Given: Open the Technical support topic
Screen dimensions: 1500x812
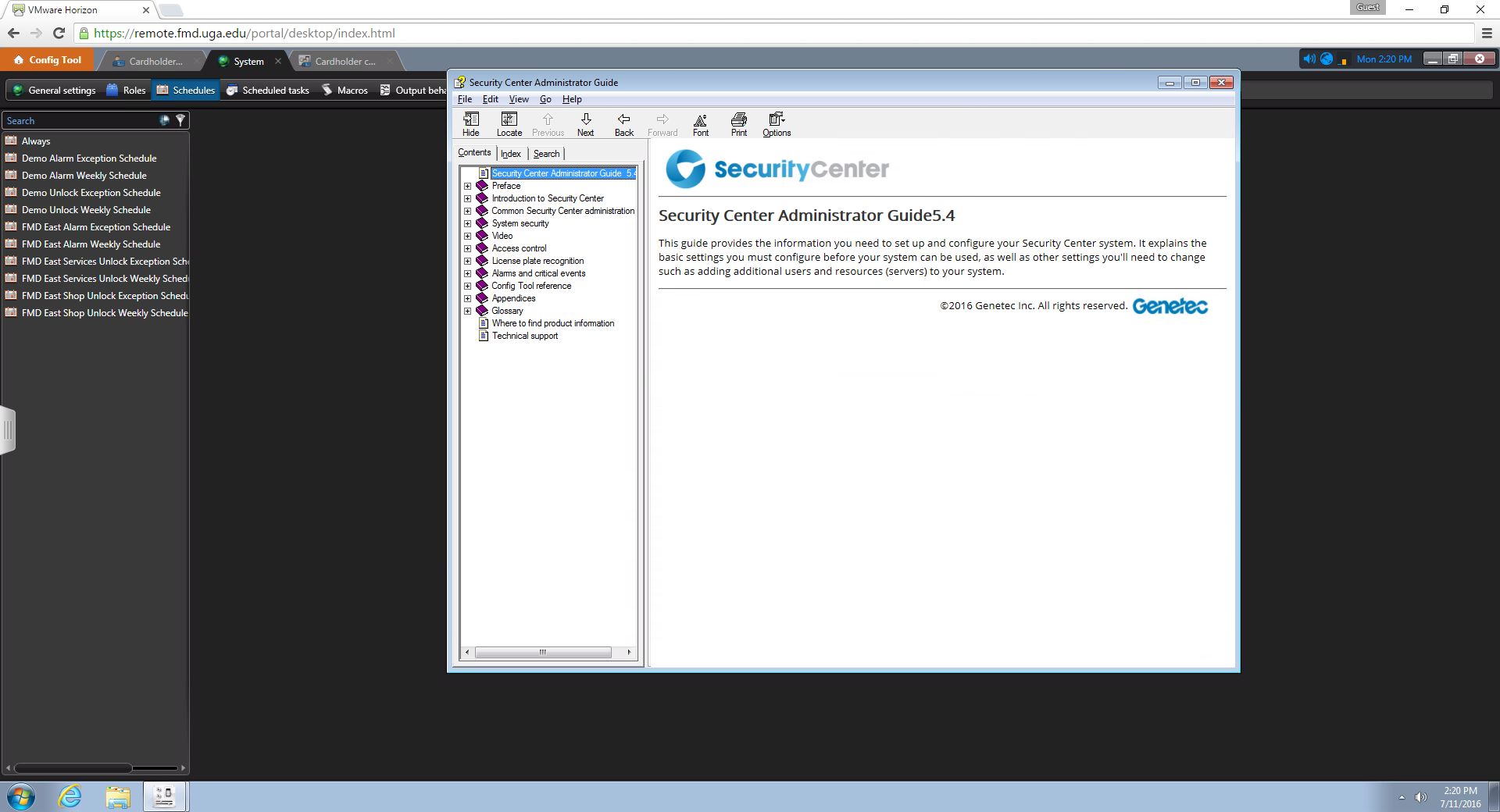Looking at the screenshot, I should (524, 336).
